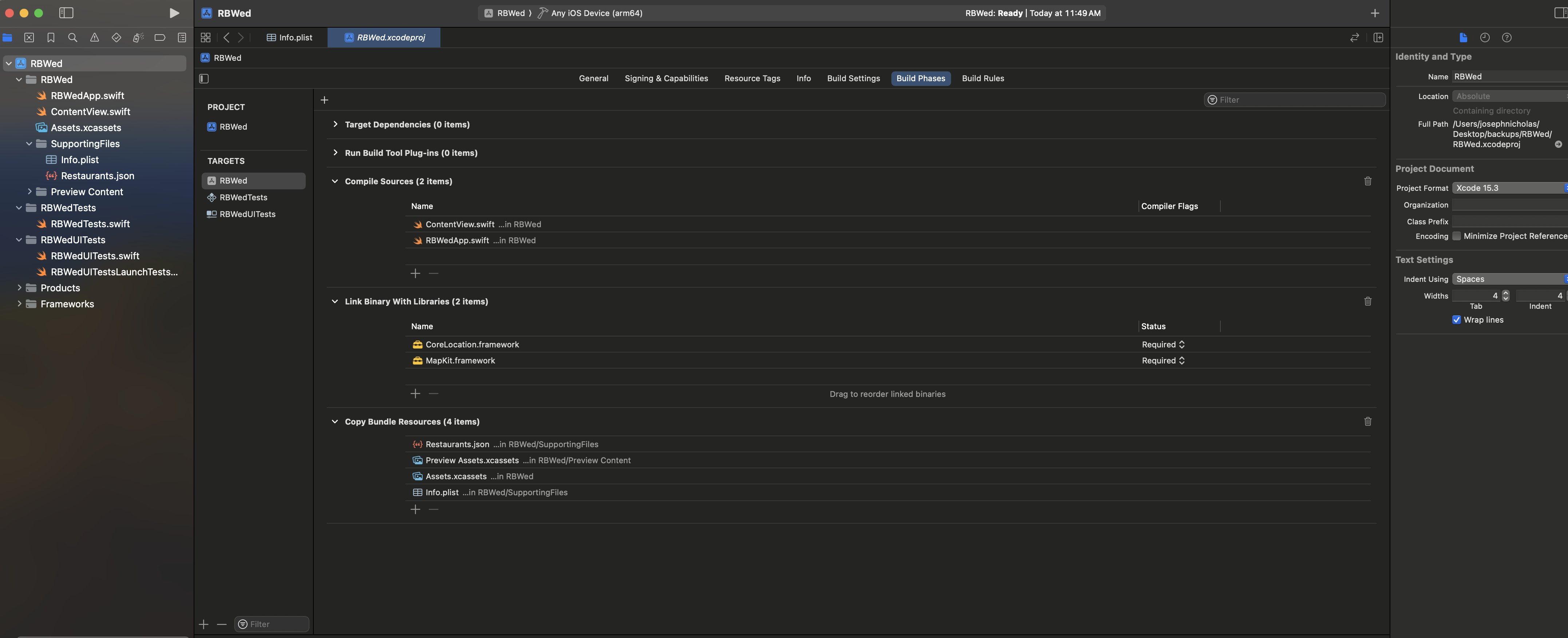Expand the Frameworks group
Image resolution: width=1568 pixels, height=638 pixels.
[19, 304]
